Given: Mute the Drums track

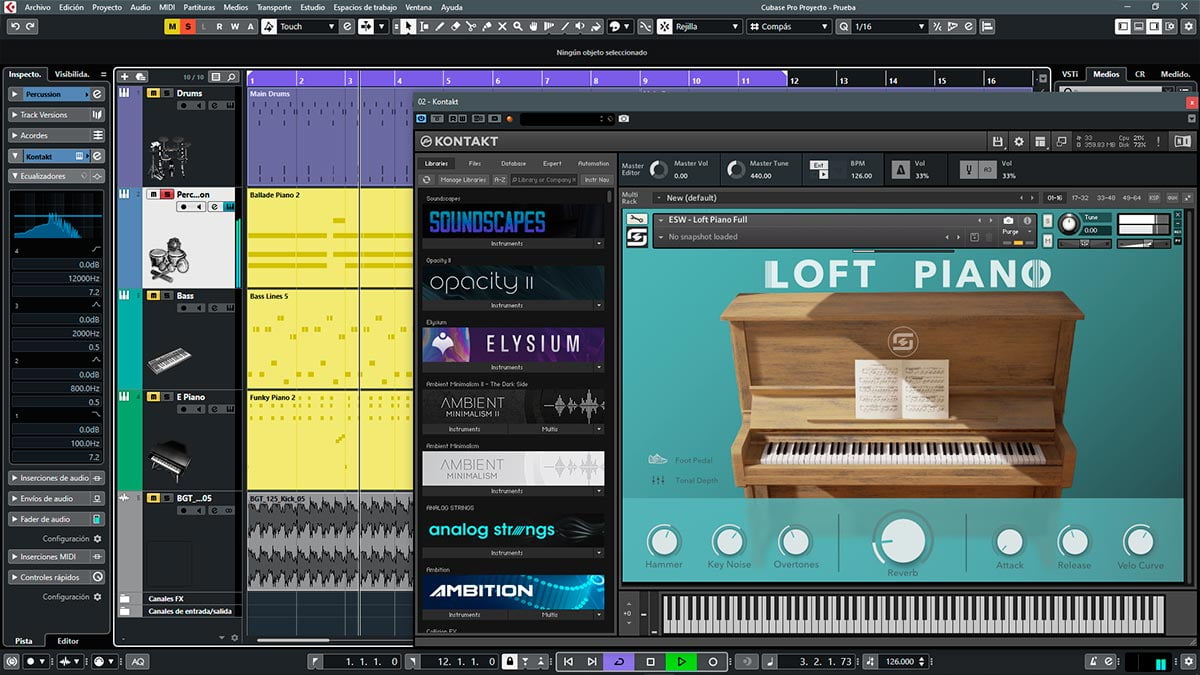Looking at the screenshot, I should (153, 93).
